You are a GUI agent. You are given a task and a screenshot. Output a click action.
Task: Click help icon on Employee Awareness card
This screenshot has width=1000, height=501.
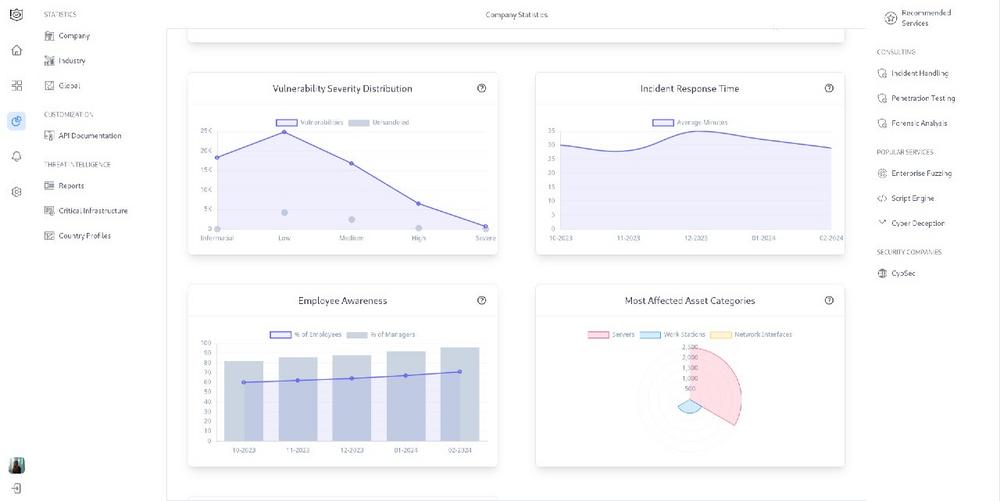coord(482,300)
